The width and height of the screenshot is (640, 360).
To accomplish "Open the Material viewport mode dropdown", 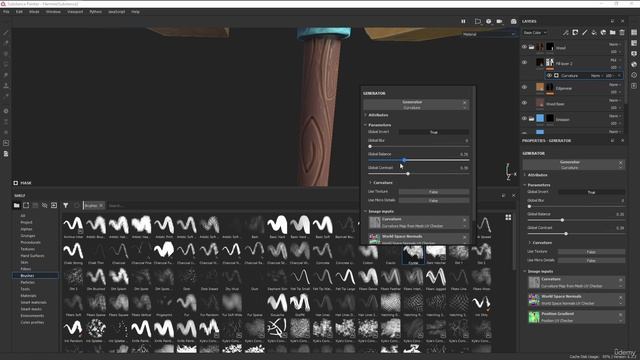I will 489,34.
